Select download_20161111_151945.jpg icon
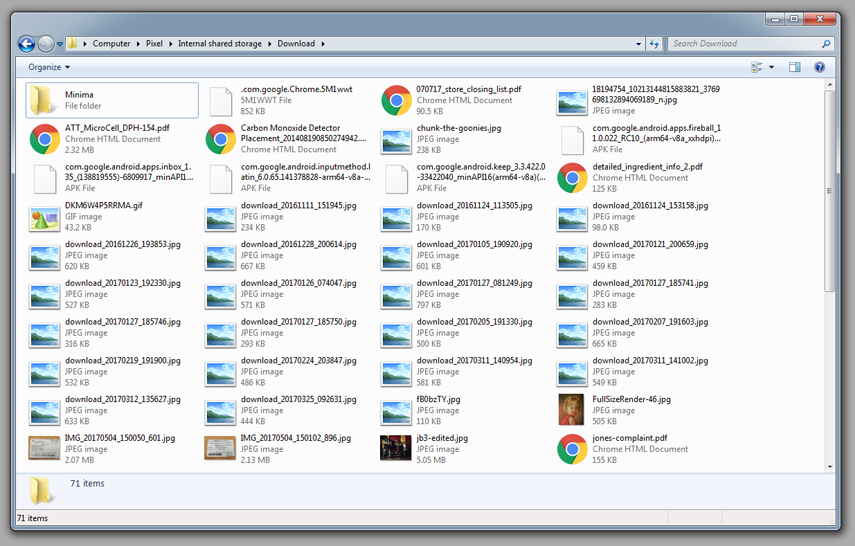855x546 pixels. (220, 219)
